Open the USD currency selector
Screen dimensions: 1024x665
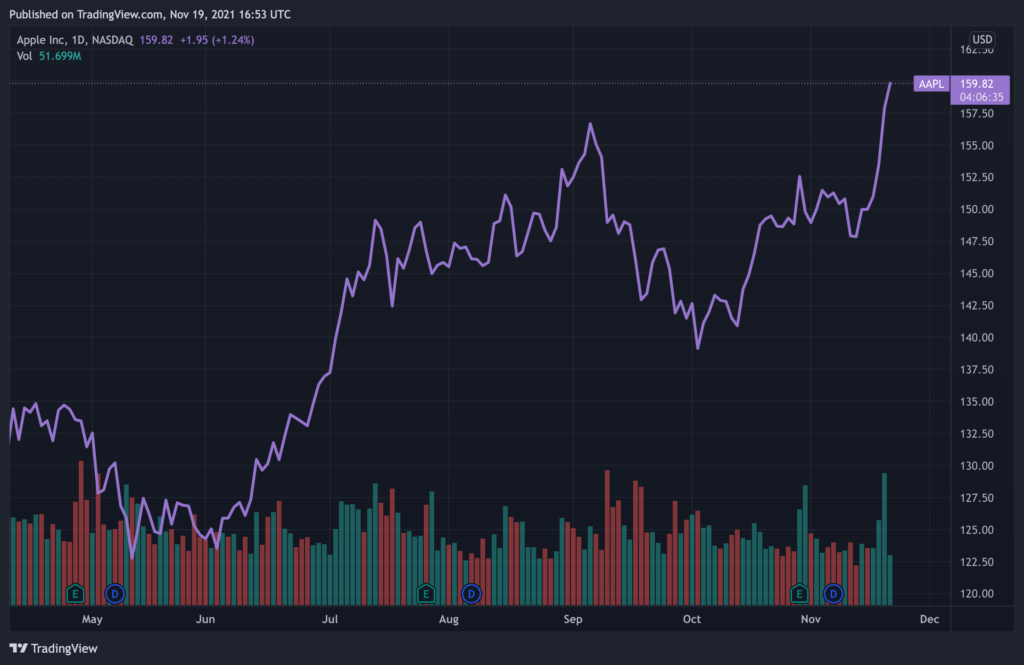click(982, 39)
